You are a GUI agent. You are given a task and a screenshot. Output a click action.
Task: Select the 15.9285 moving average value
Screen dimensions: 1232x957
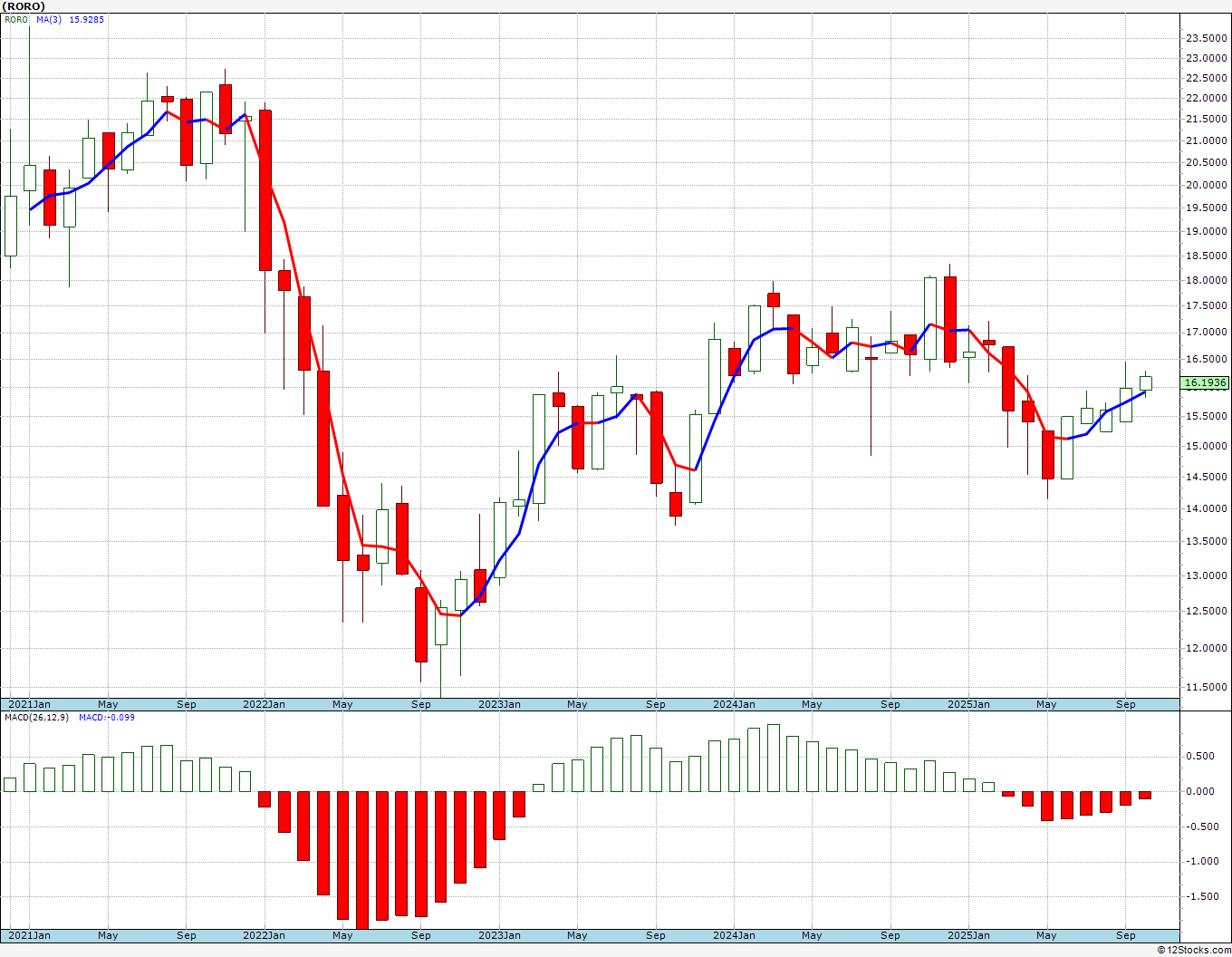tap(87, 19)
